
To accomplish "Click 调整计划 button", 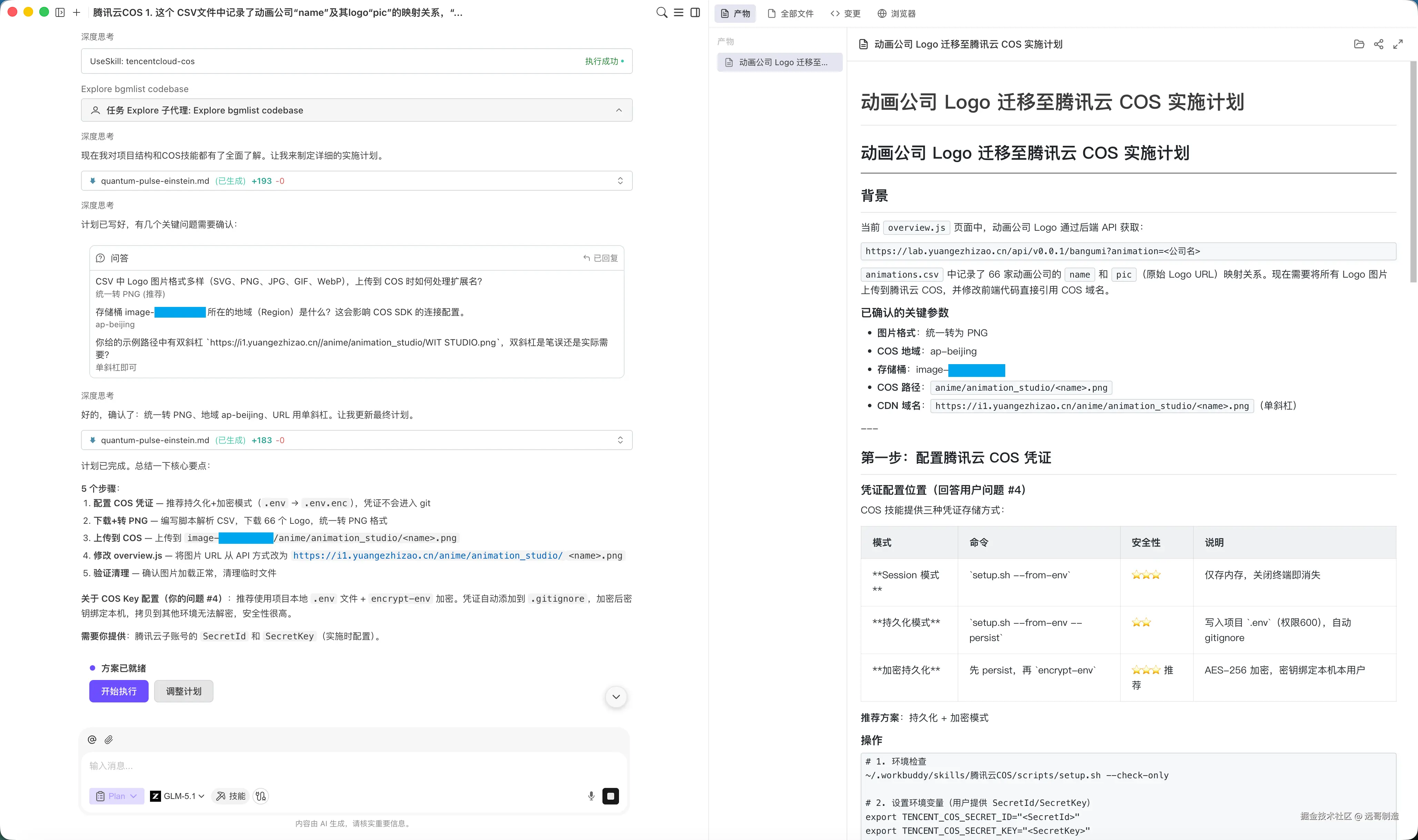I will (x=183, y=691).
